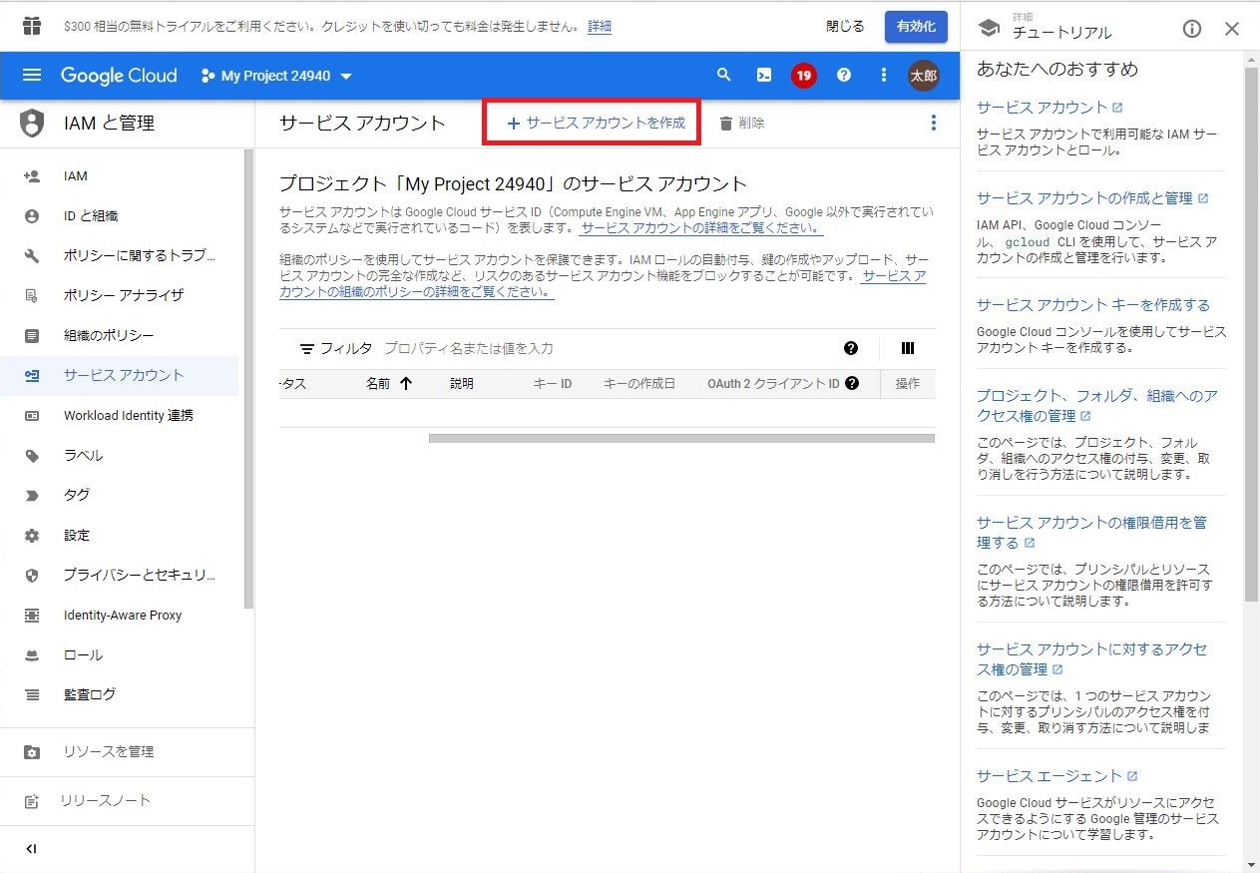Open プロジェクト、フォルダ、組織へのアクセス権の管理 link
The height and width of the screenshot is (873, 1260).
(1097, 405)
